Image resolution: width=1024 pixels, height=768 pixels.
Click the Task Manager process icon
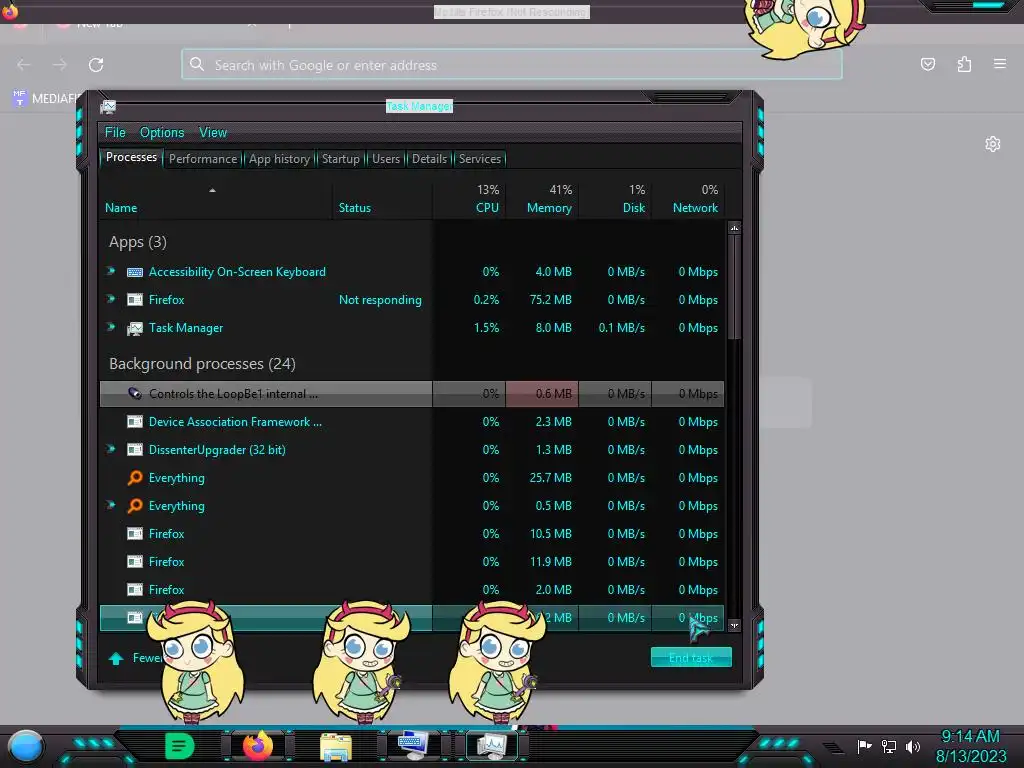click(135, 328)
